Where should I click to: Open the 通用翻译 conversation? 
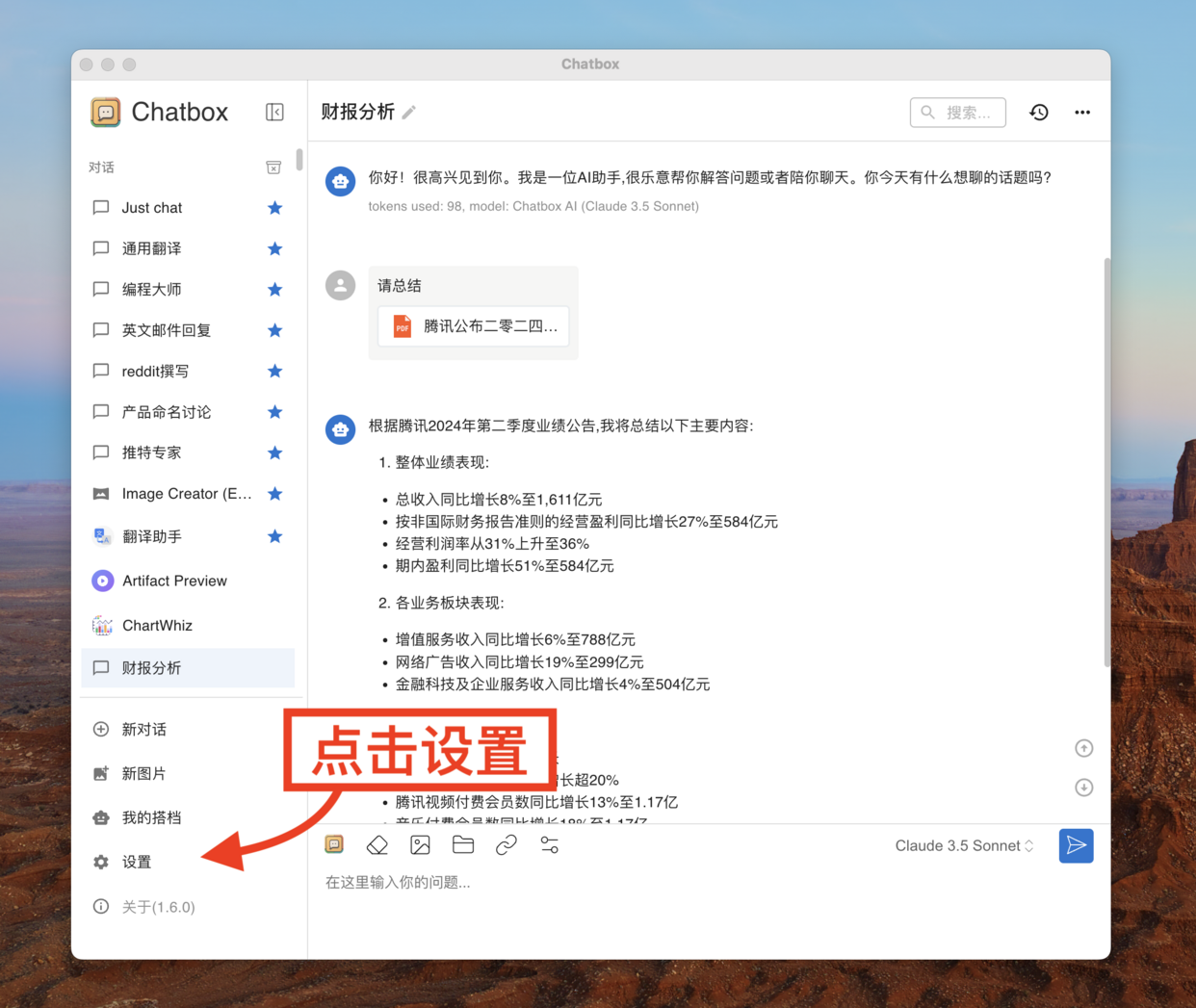click(188, 248)
